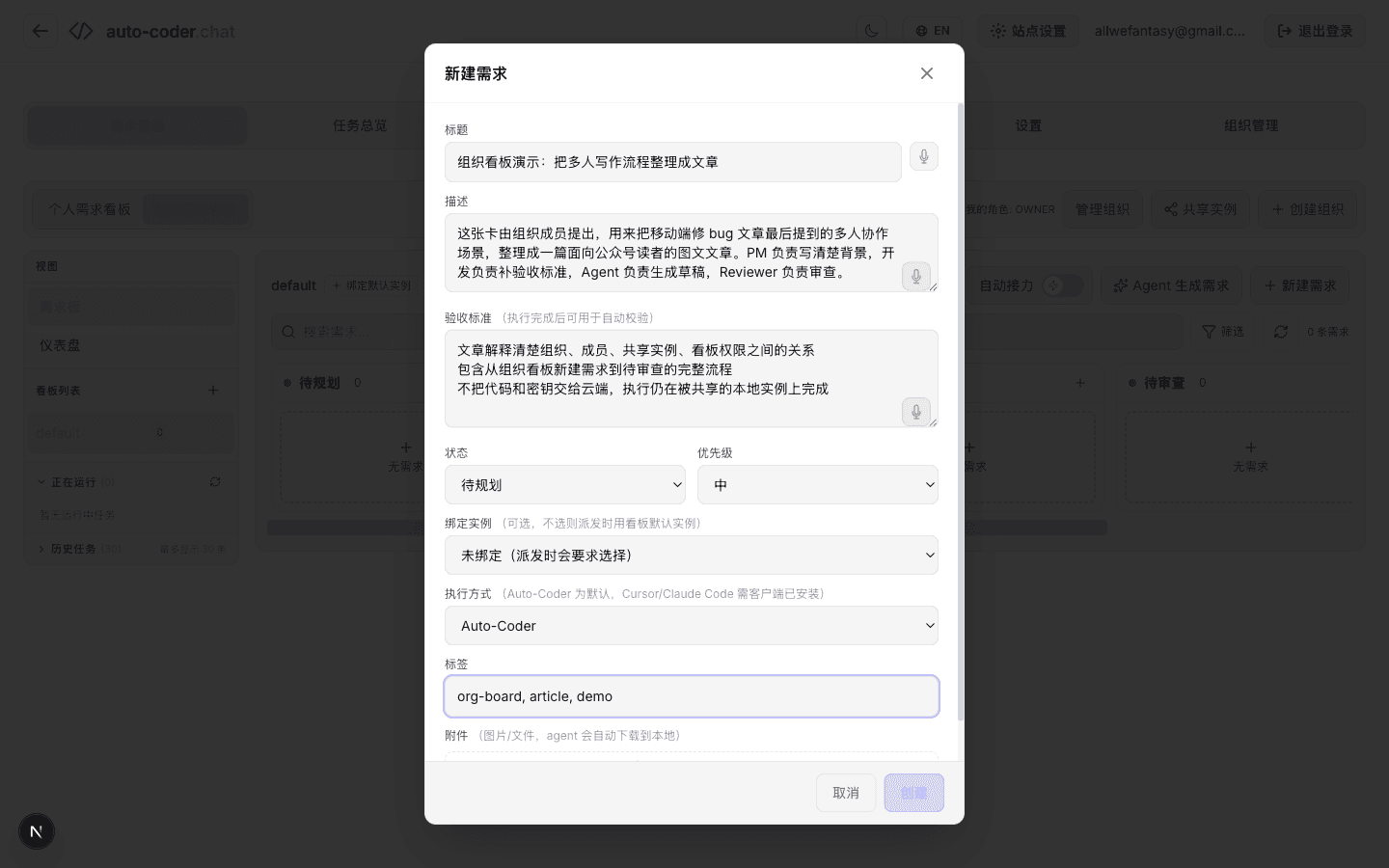The width and height of the screenshot is (1389, 868).
Task: Open the 执行方式 Auto-Coder dropdown
Action: click(x=691, y=626)
